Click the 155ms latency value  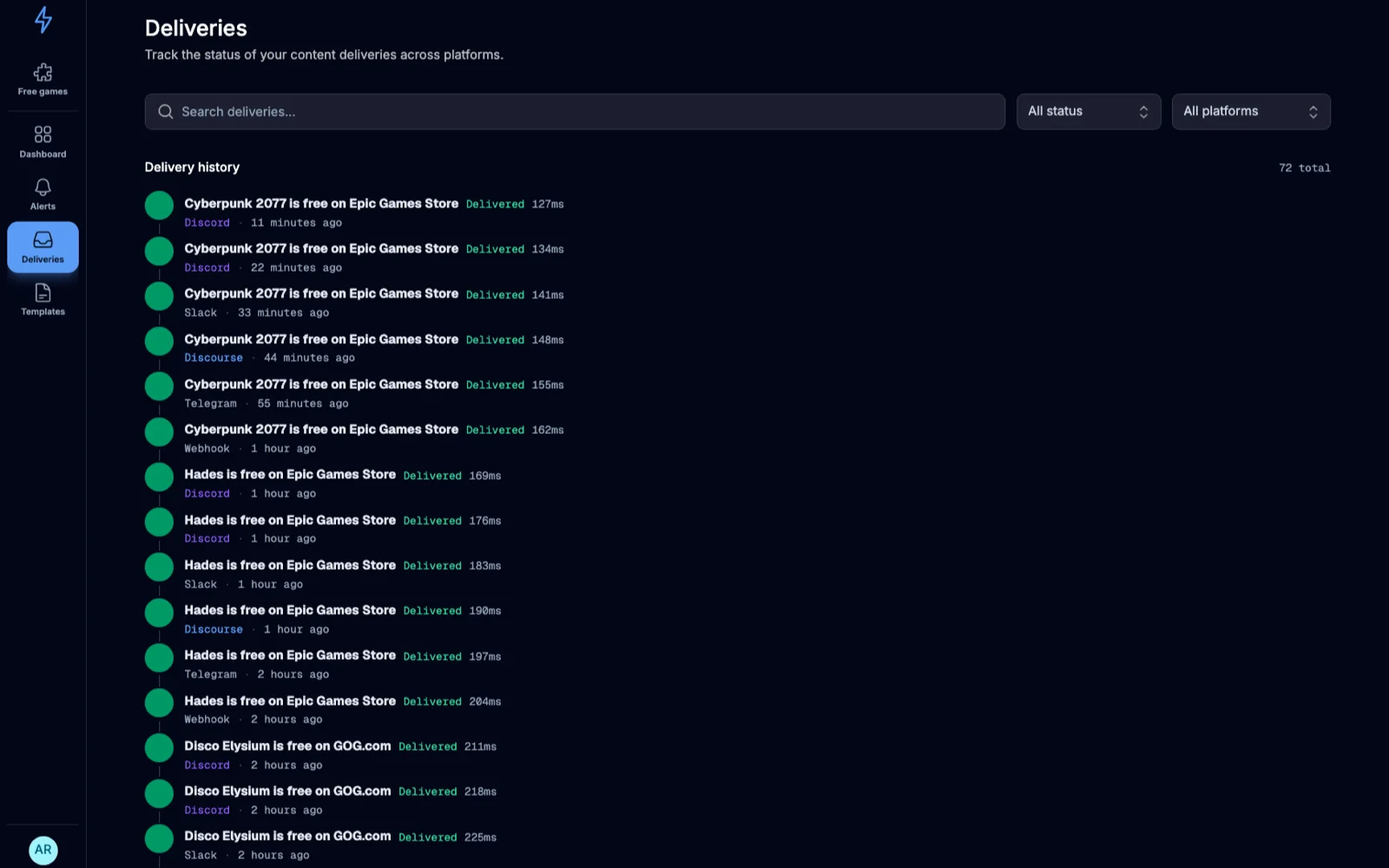click(x=548, y=385)
